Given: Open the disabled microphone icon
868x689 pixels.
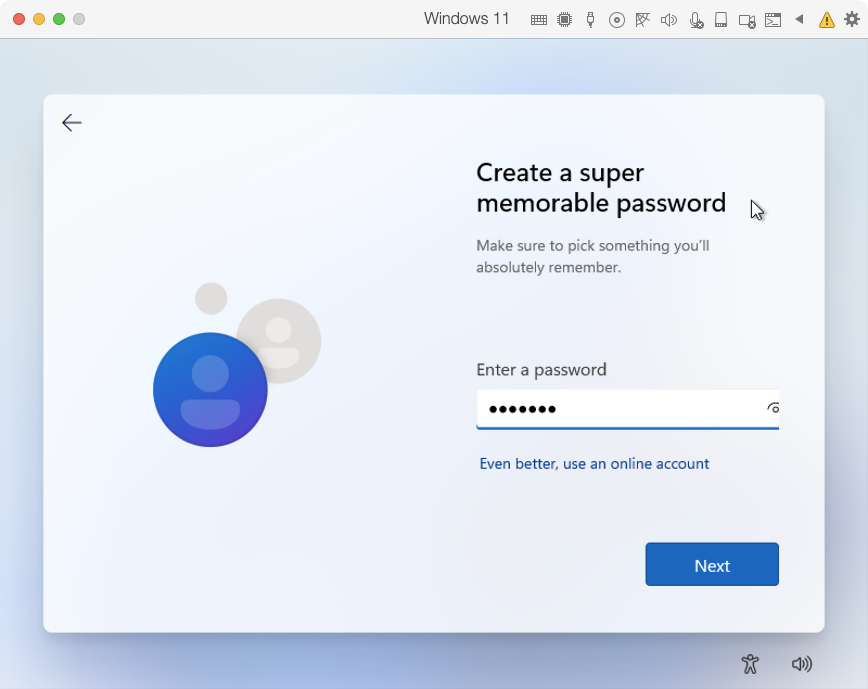Looking at the screenshot, I should [696, 20].
